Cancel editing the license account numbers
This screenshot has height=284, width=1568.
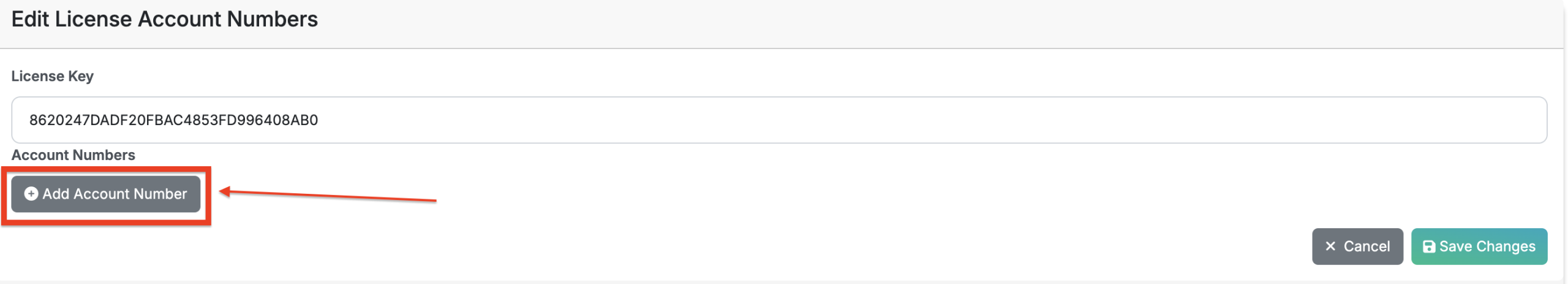(1357, 247)
